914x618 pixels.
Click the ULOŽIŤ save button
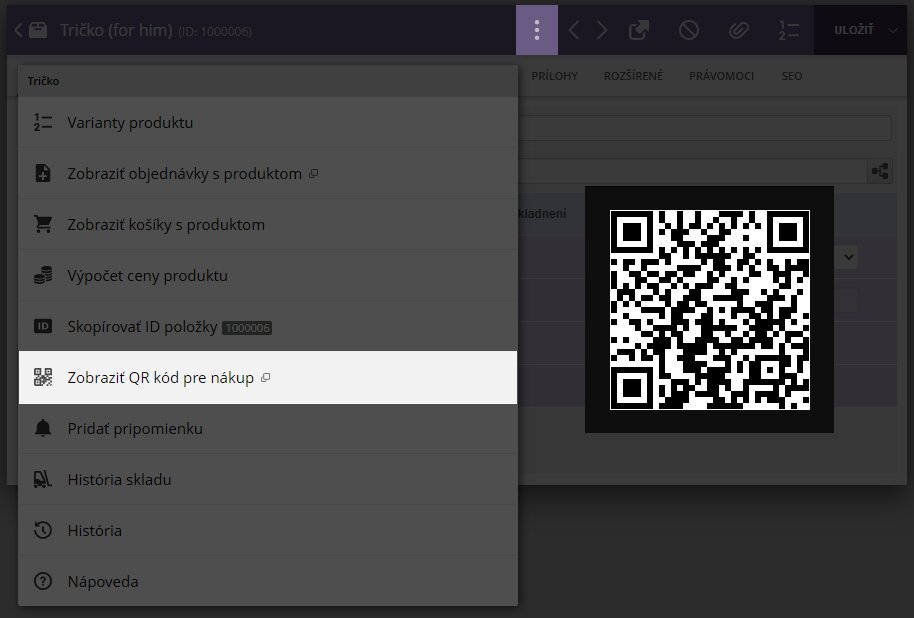853,30
